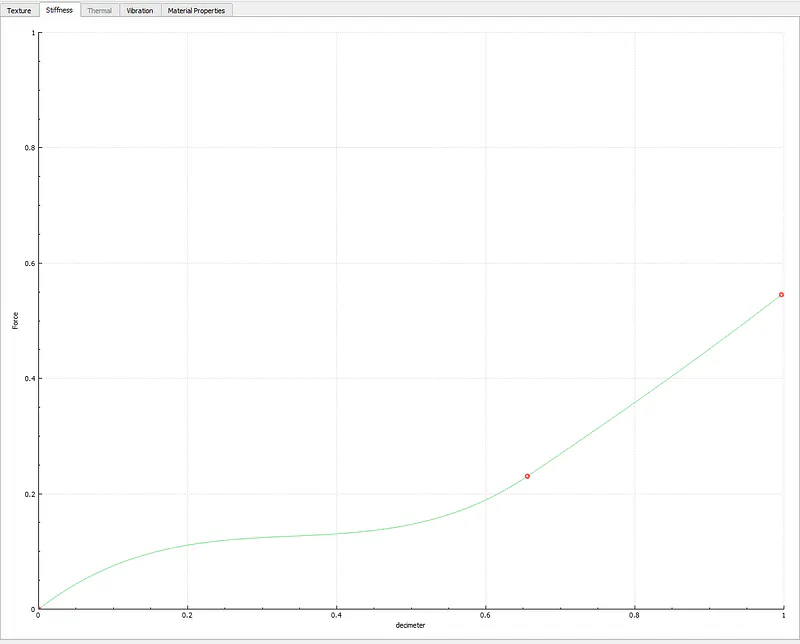Click the greyed-out Thermal tab

coord(99,10)
